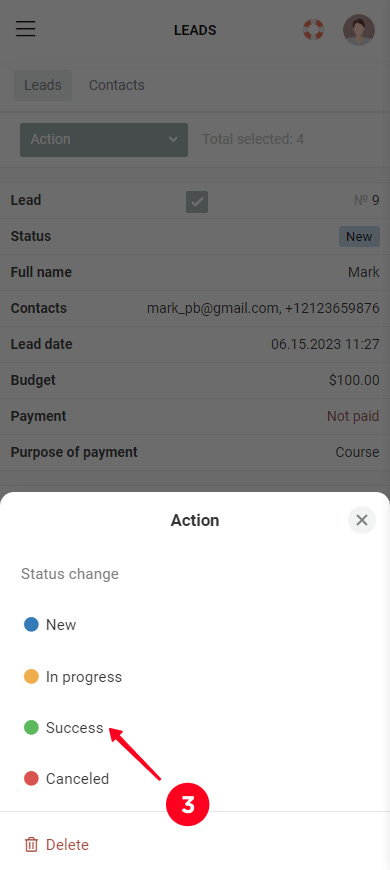Image resolution: width=390 pixels, height=870 pixels.
Task: Uncheck the Lead № 9 checkbox
Action: pos(197,202)
